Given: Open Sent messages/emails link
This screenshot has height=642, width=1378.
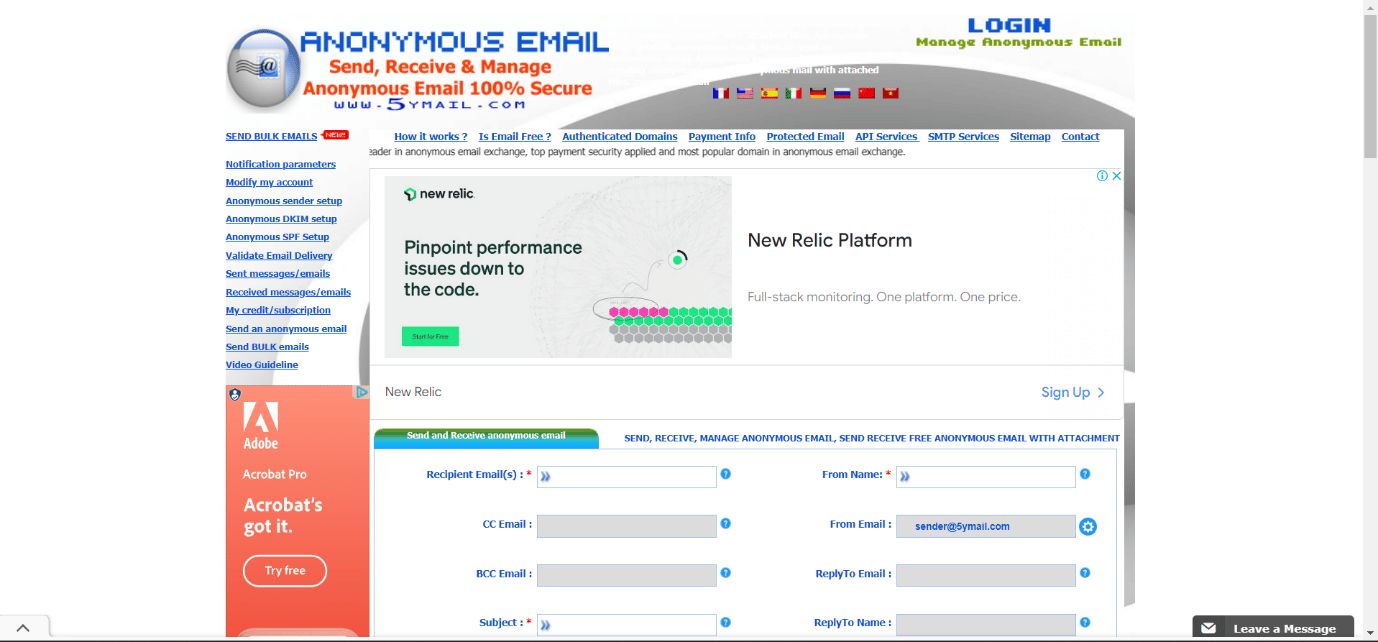Looking at the screenshot, I should click(x=278, y=274).
